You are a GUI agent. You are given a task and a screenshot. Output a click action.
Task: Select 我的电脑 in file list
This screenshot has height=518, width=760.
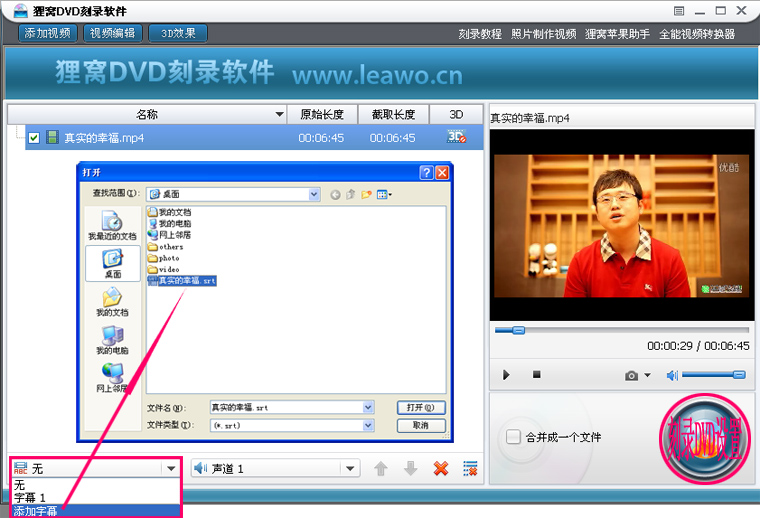(x=170, y=223)
